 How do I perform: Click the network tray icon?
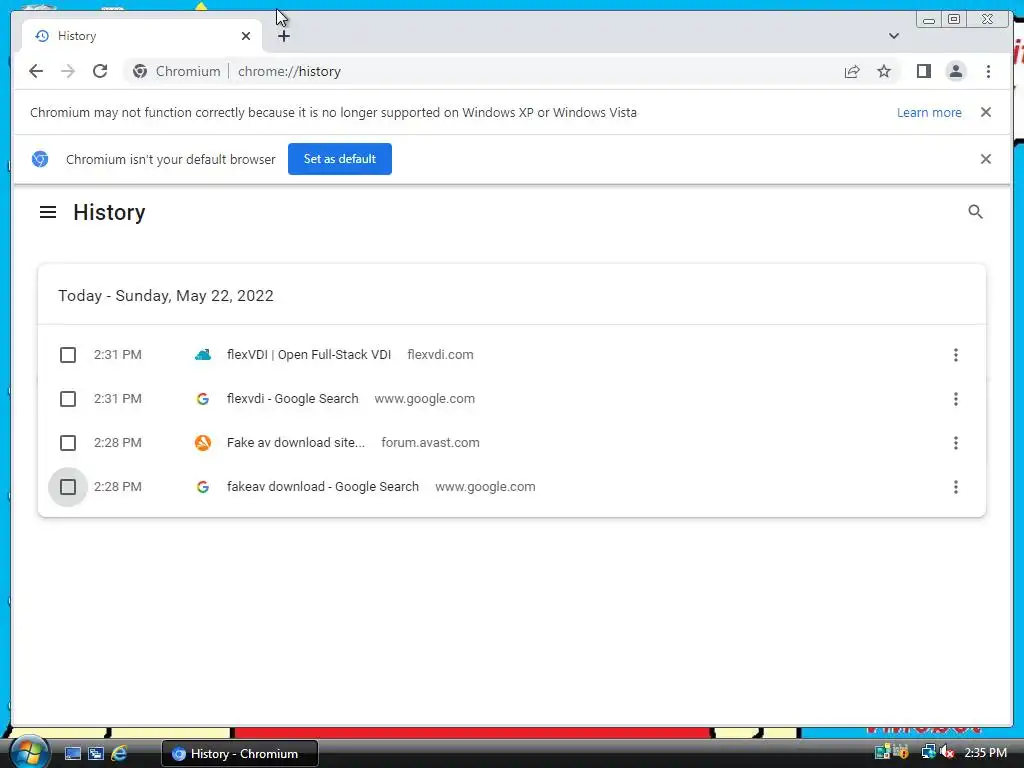(928, 753)
